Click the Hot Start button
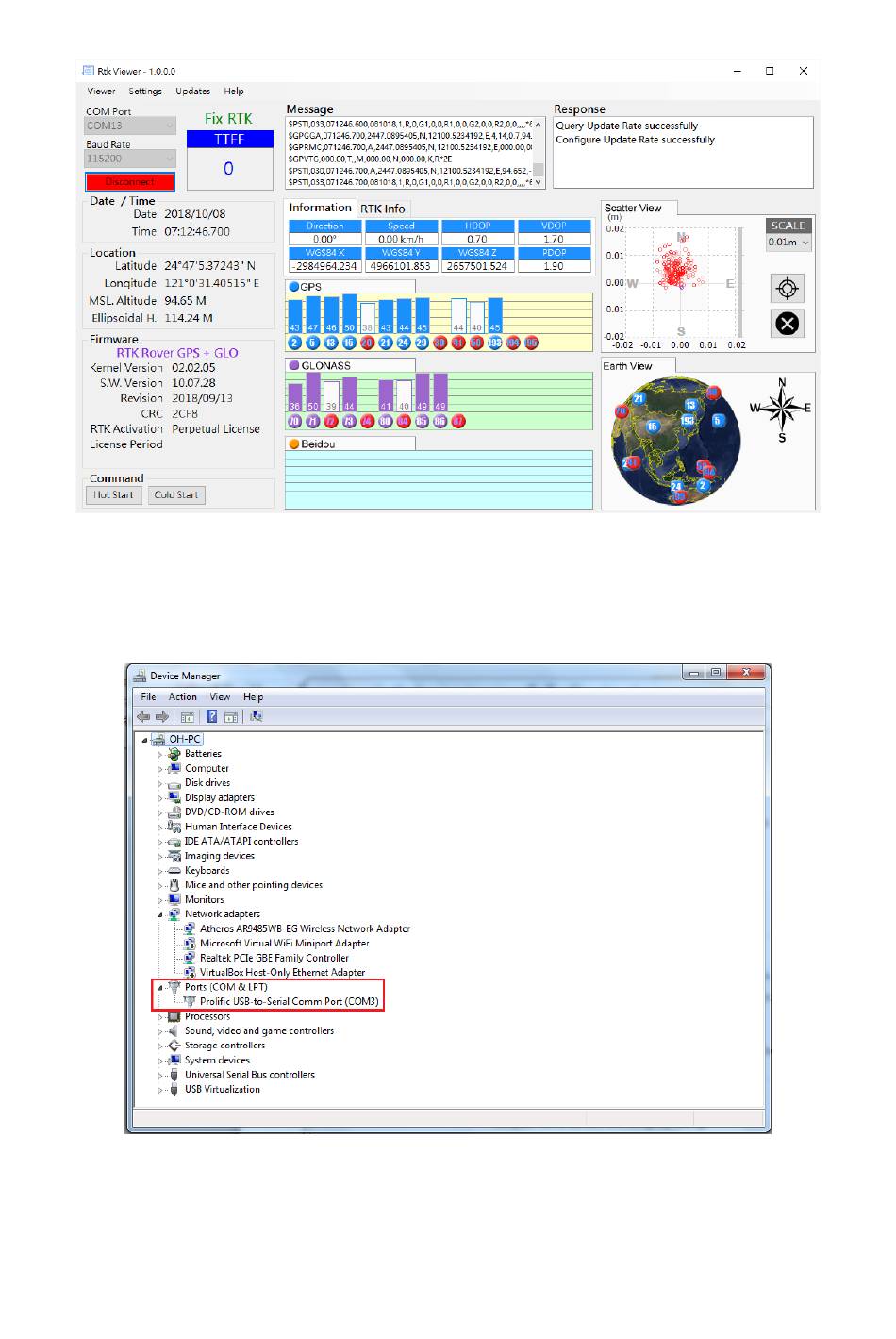Image resolution: width=896 pixels, height=1339 pixels. click(113, 494)
